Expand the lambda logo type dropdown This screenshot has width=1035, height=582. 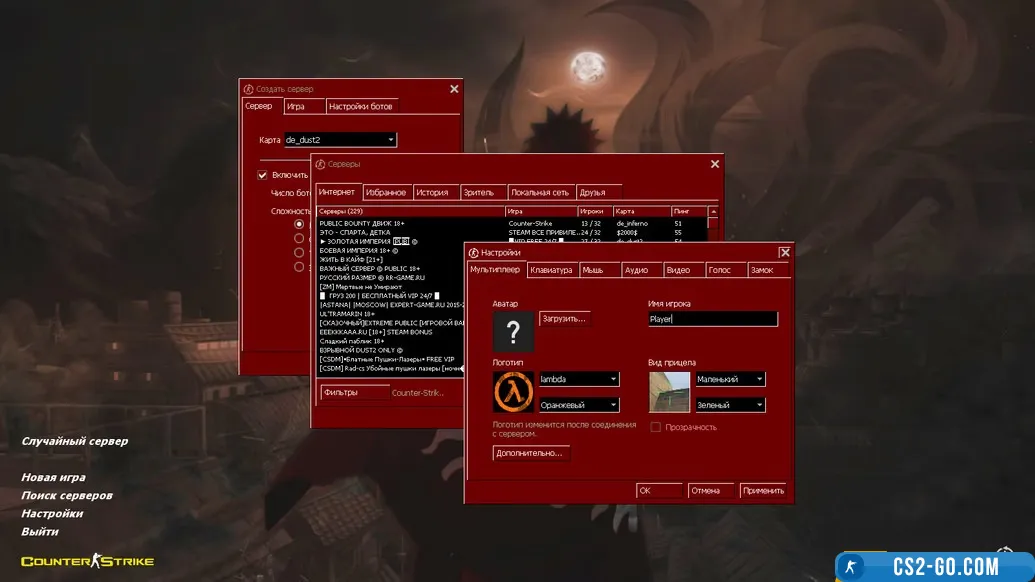(x=578, y=379)
